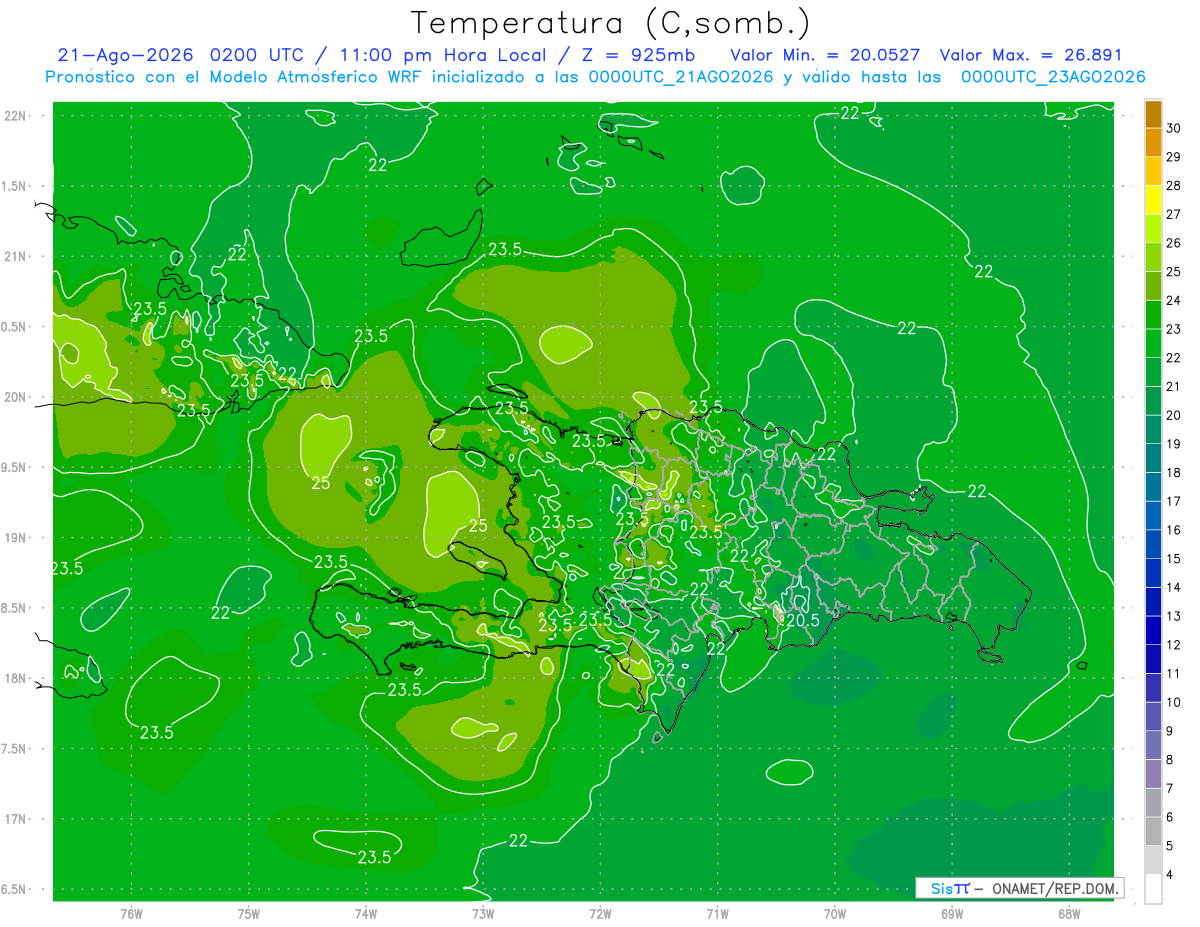1200x927 pixels.
Task: Click the 22N latitude axis label
Action: [15, 116]
